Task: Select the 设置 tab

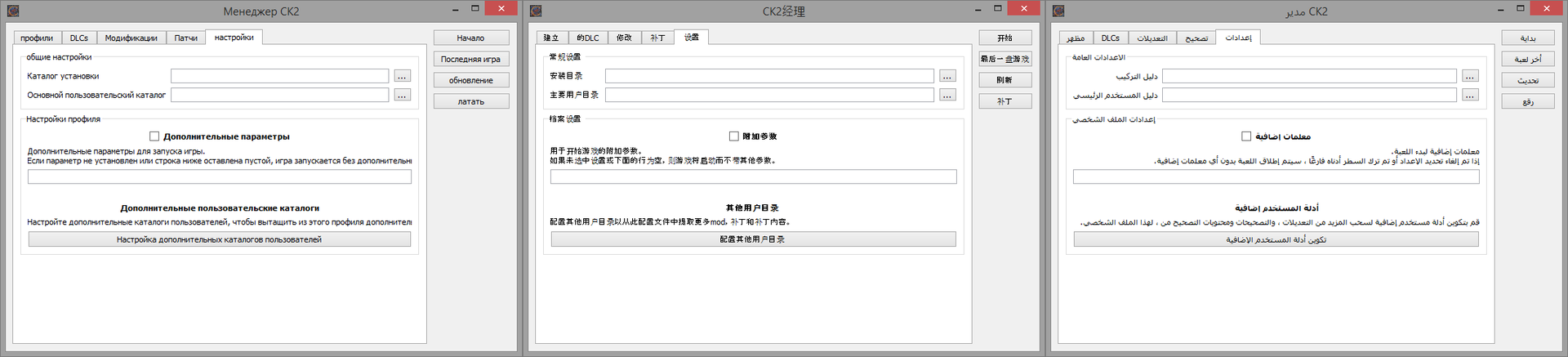Action: pyautogui.click(x=692, y=38)
